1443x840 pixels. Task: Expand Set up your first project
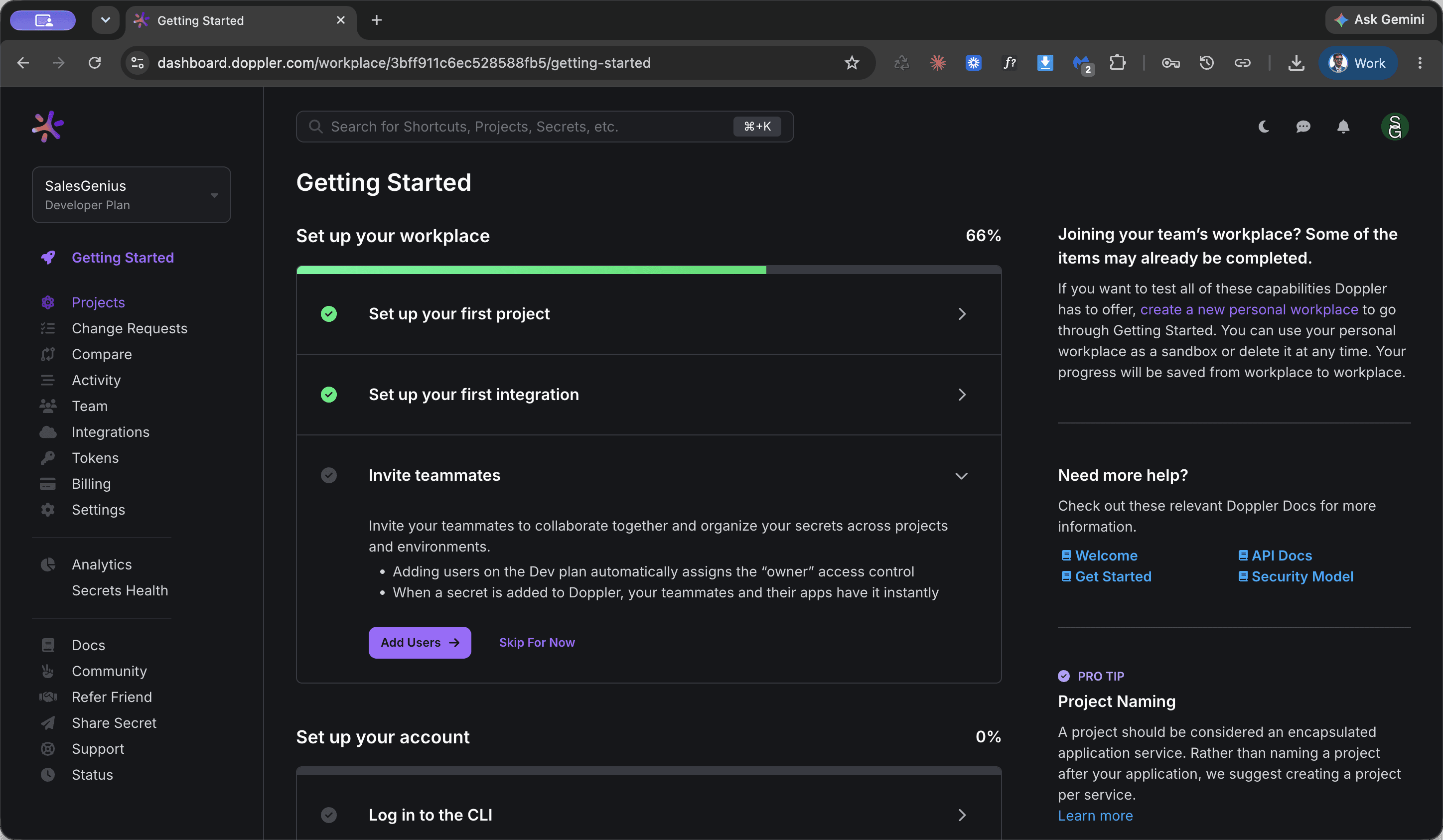tap(649, 314)
